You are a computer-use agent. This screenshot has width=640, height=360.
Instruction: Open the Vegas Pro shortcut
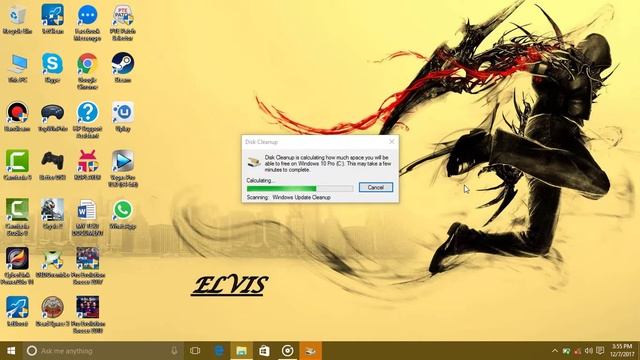122,169
